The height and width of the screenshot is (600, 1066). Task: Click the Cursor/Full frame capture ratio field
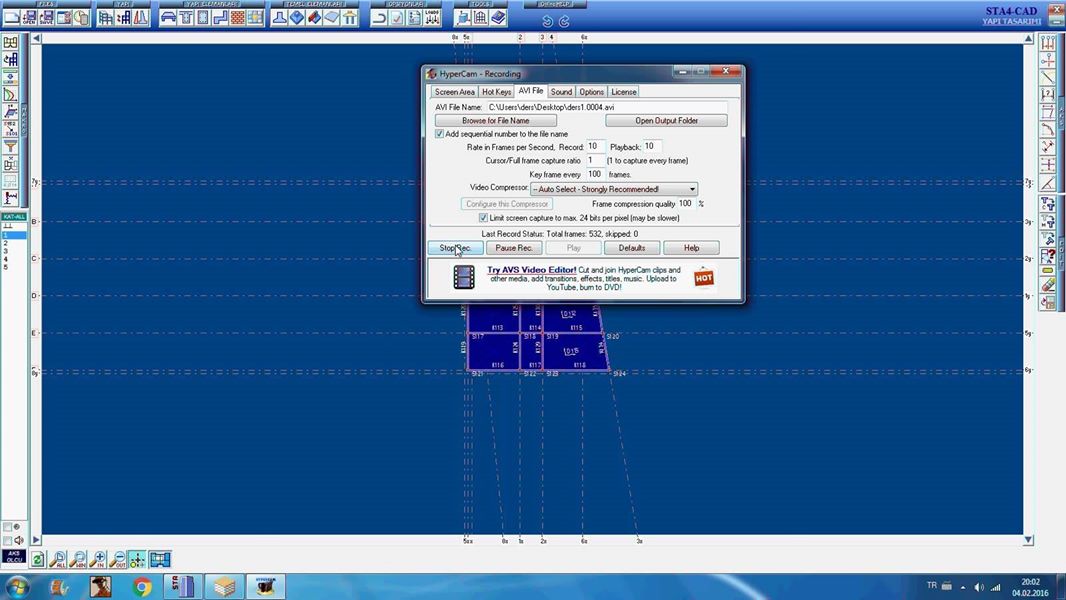(596, 160)
